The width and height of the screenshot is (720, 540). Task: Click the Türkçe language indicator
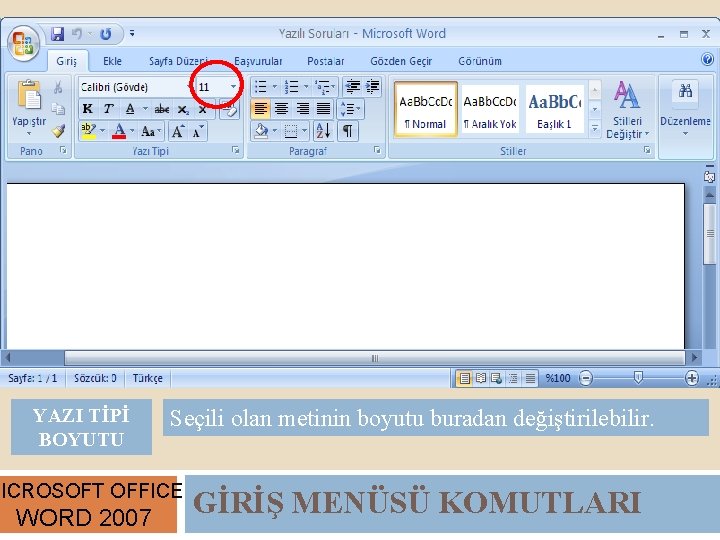[x=147, y=378]
